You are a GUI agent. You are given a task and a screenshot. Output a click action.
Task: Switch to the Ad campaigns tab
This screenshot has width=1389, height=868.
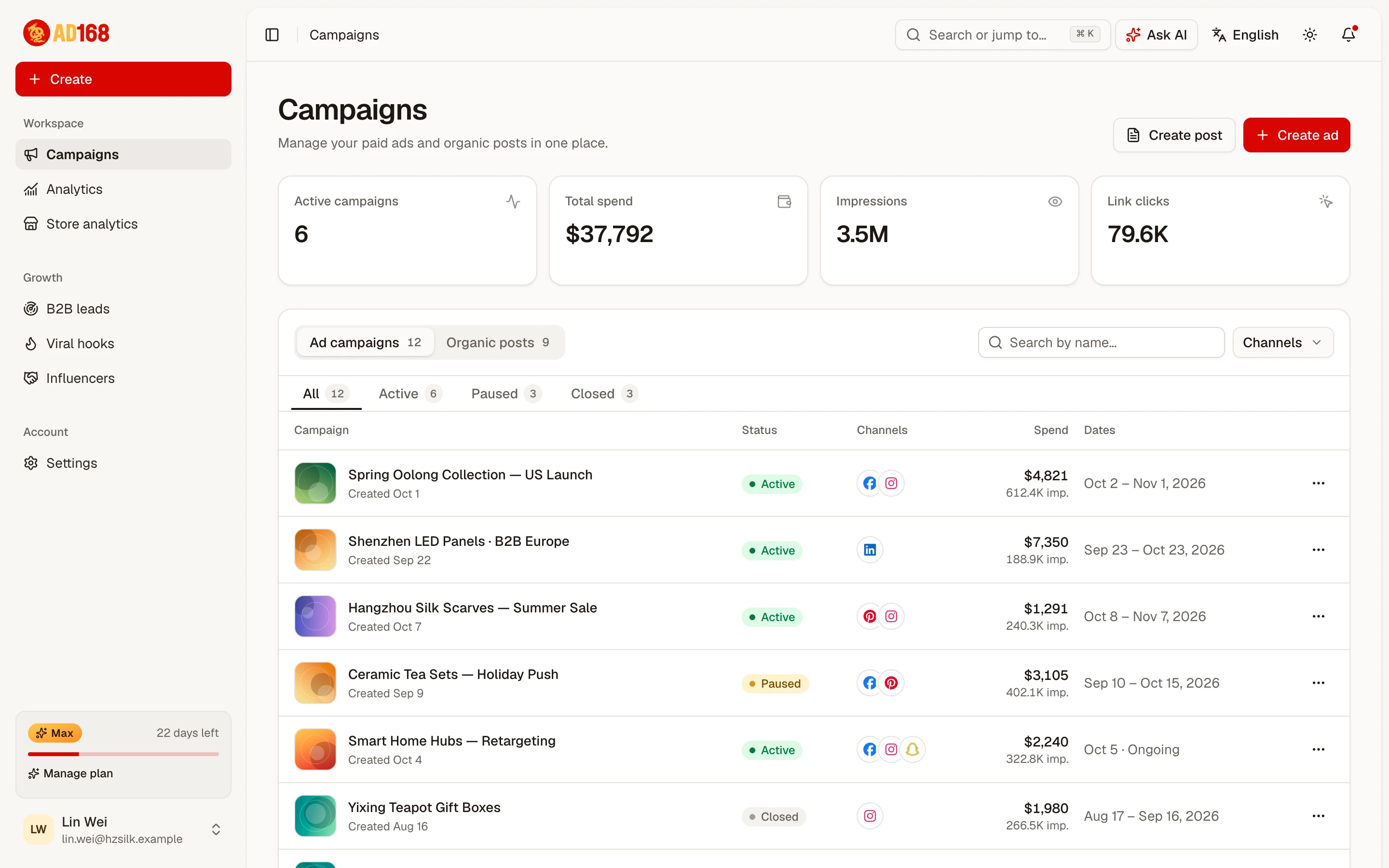tap(365, 343)
